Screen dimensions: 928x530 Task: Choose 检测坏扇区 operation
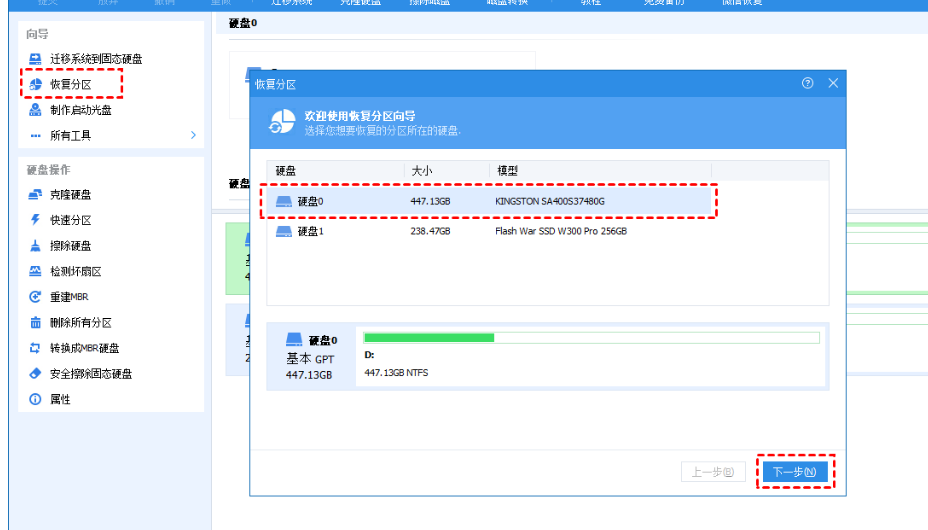click(x=76, y=272)
